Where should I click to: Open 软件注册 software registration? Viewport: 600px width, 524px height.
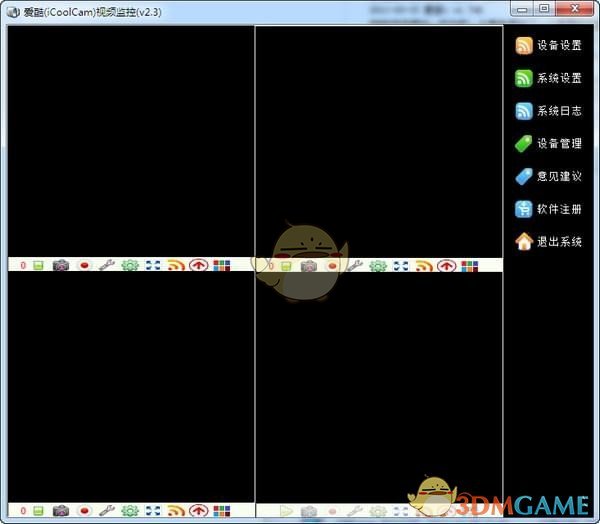click(x=548, y=209)
